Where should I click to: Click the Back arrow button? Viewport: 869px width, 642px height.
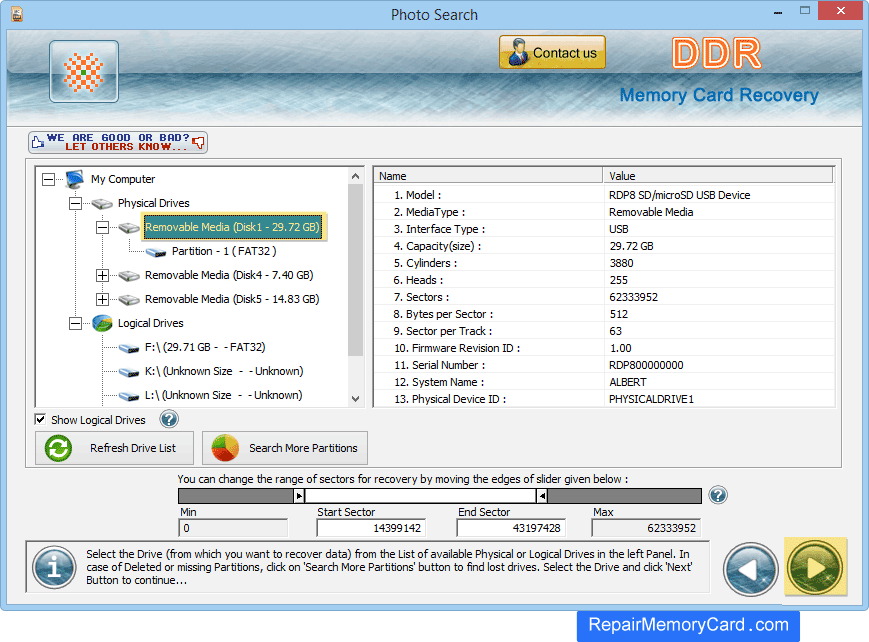point(750,569)
